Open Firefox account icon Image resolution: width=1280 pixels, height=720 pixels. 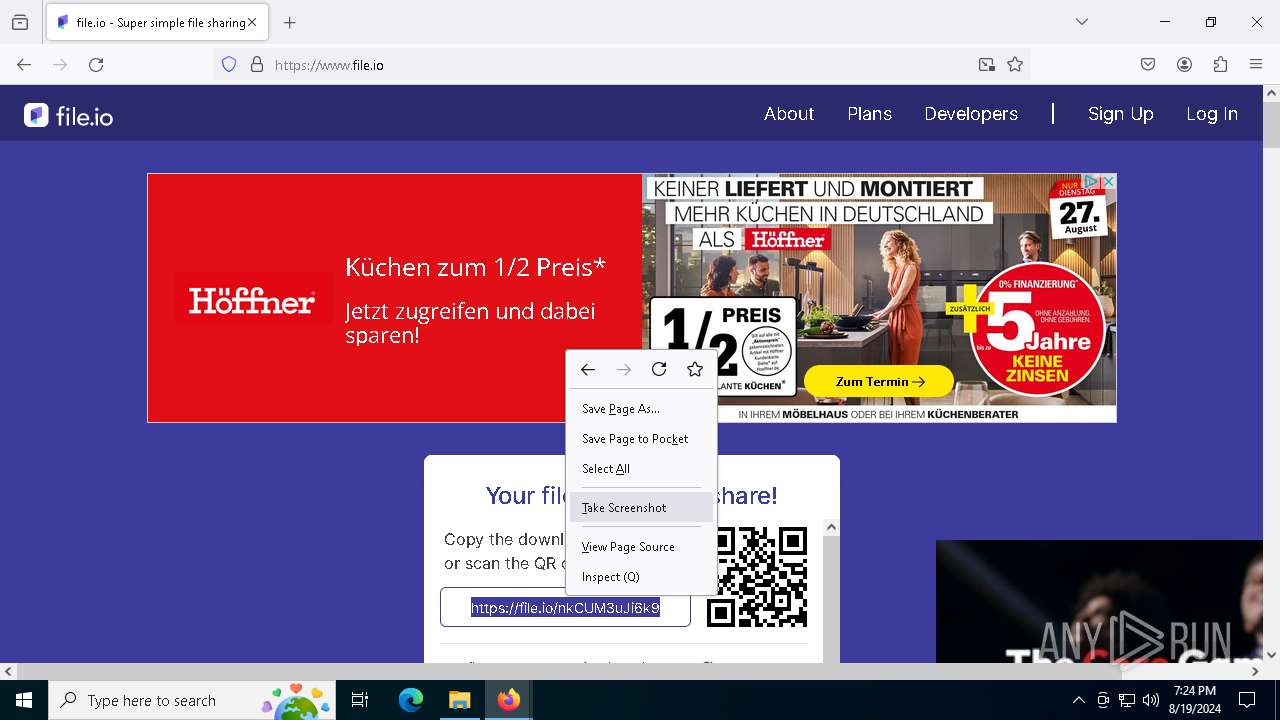pyautogui.click(x=1184, y=65)
